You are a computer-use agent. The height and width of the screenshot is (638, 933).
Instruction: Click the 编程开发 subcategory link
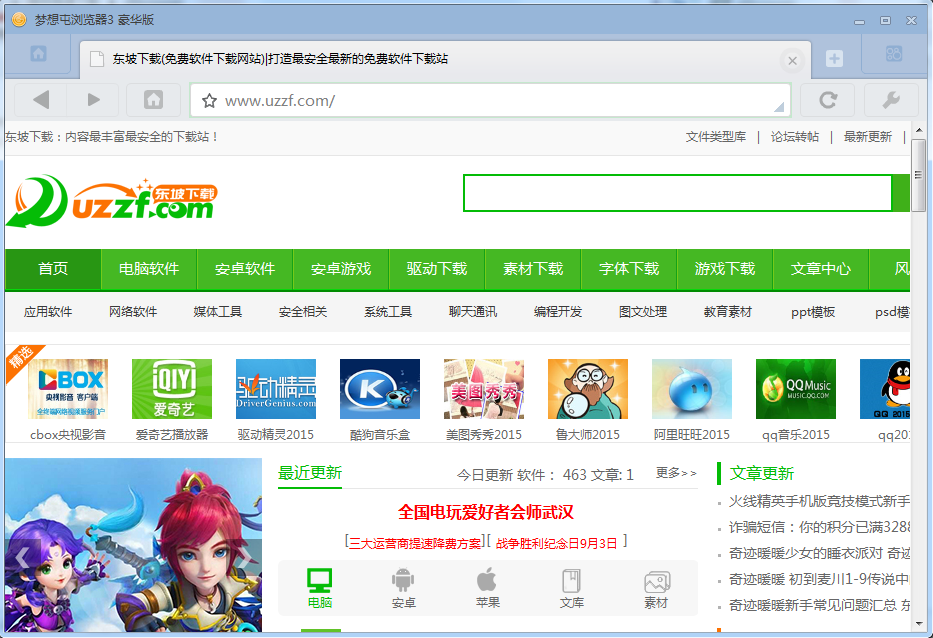558,312
